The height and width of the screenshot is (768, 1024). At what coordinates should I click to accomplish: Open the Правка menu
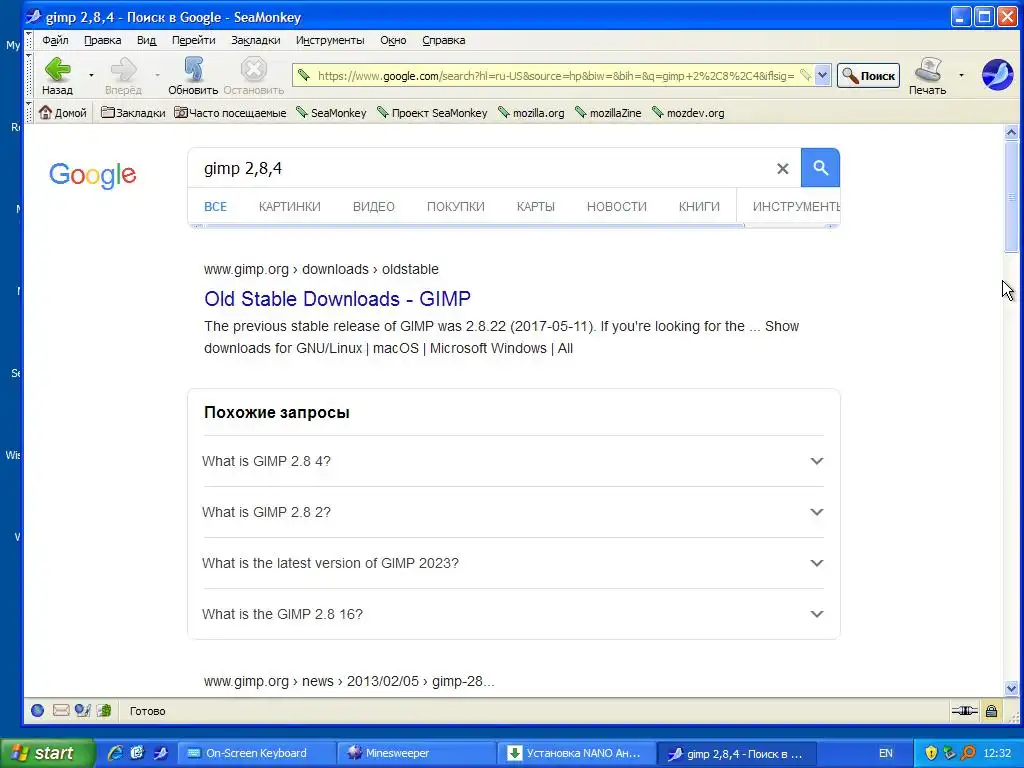pos(103,40)
